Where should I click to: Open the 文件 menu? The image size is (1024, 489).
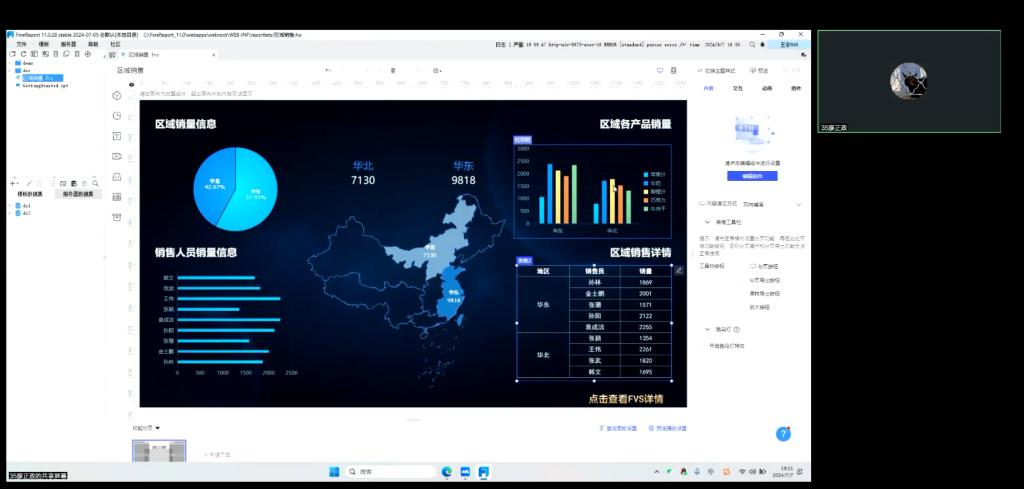coord(21,44)
